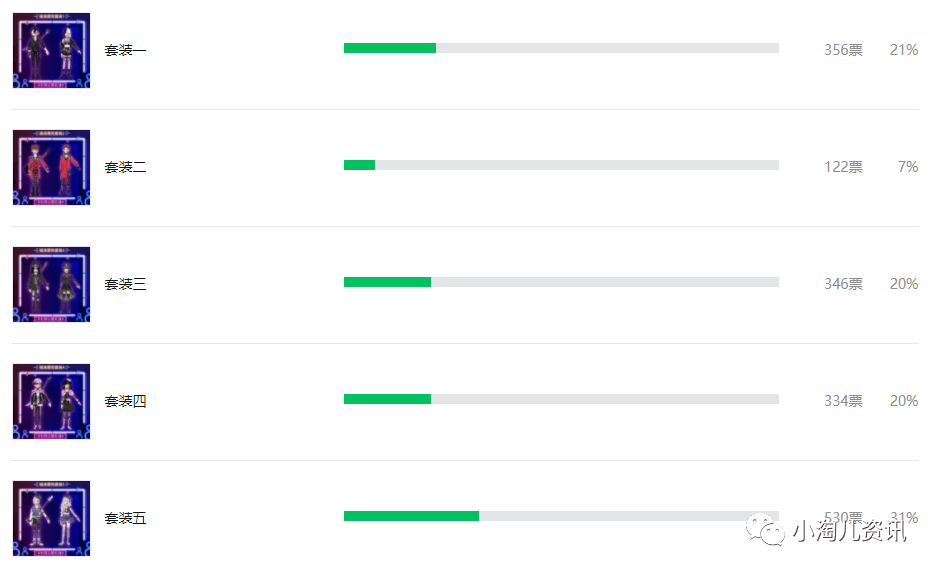Click the 122票 vote count
This screenshot has width=937, height=573.
point(843,167)
